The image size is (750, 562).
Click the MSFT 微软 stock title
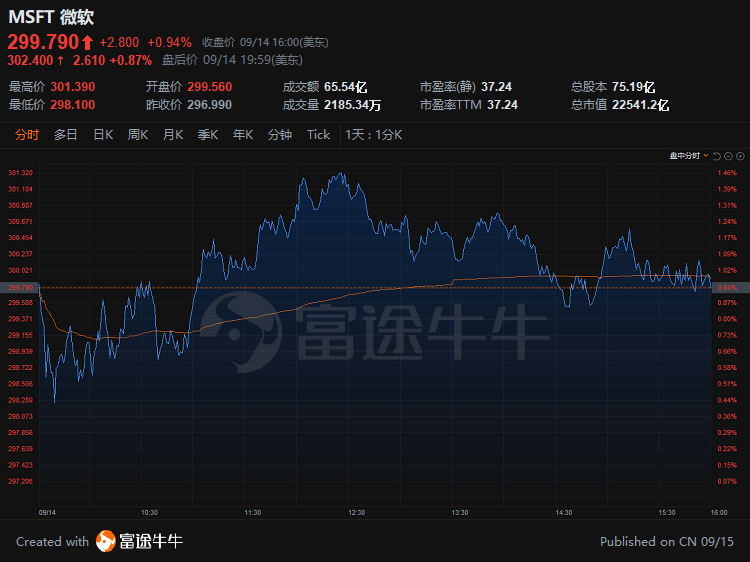(x=51, y=17)
